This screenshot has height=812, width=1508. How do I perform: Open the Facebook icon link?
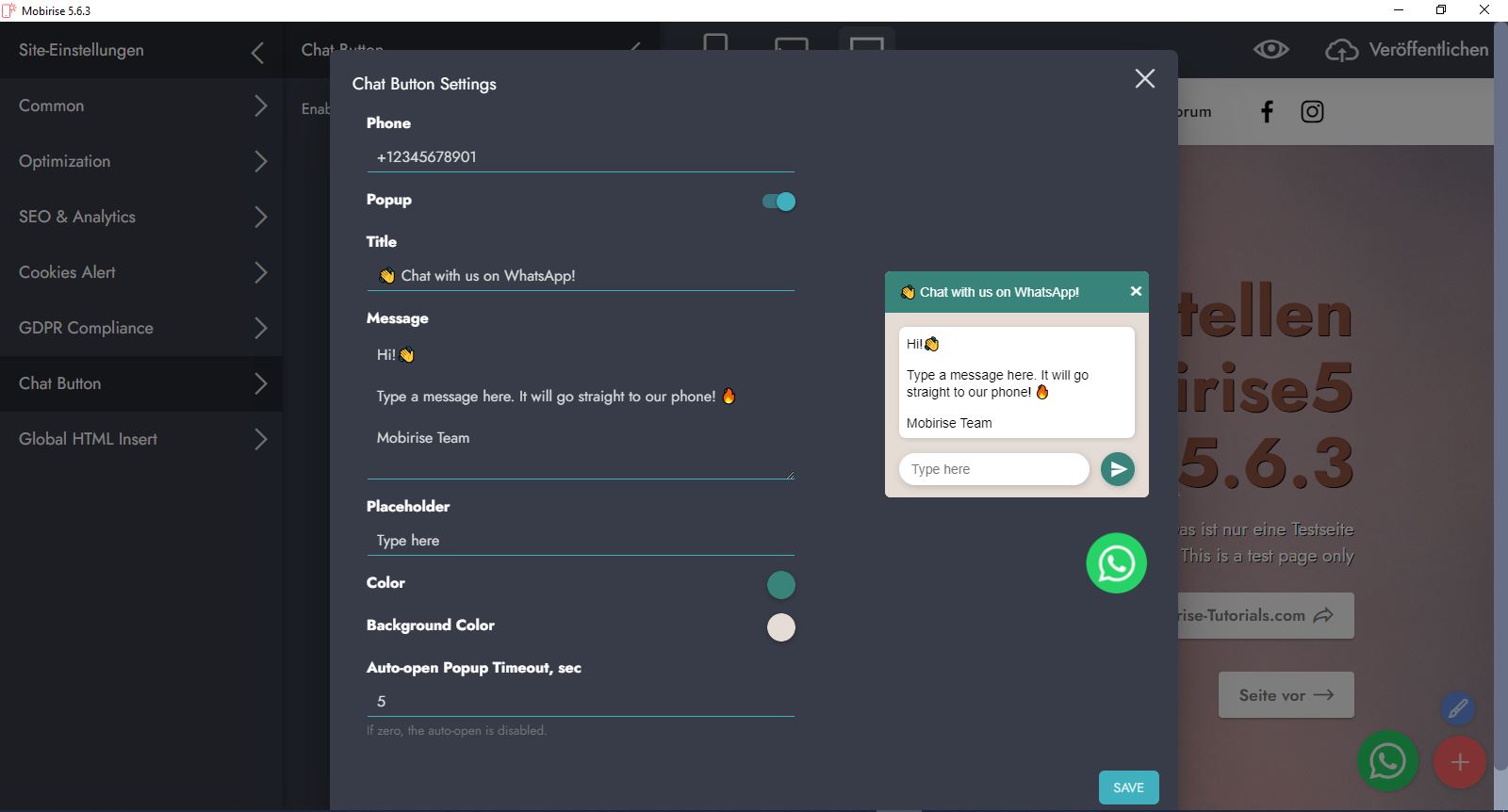point(1267,112)
